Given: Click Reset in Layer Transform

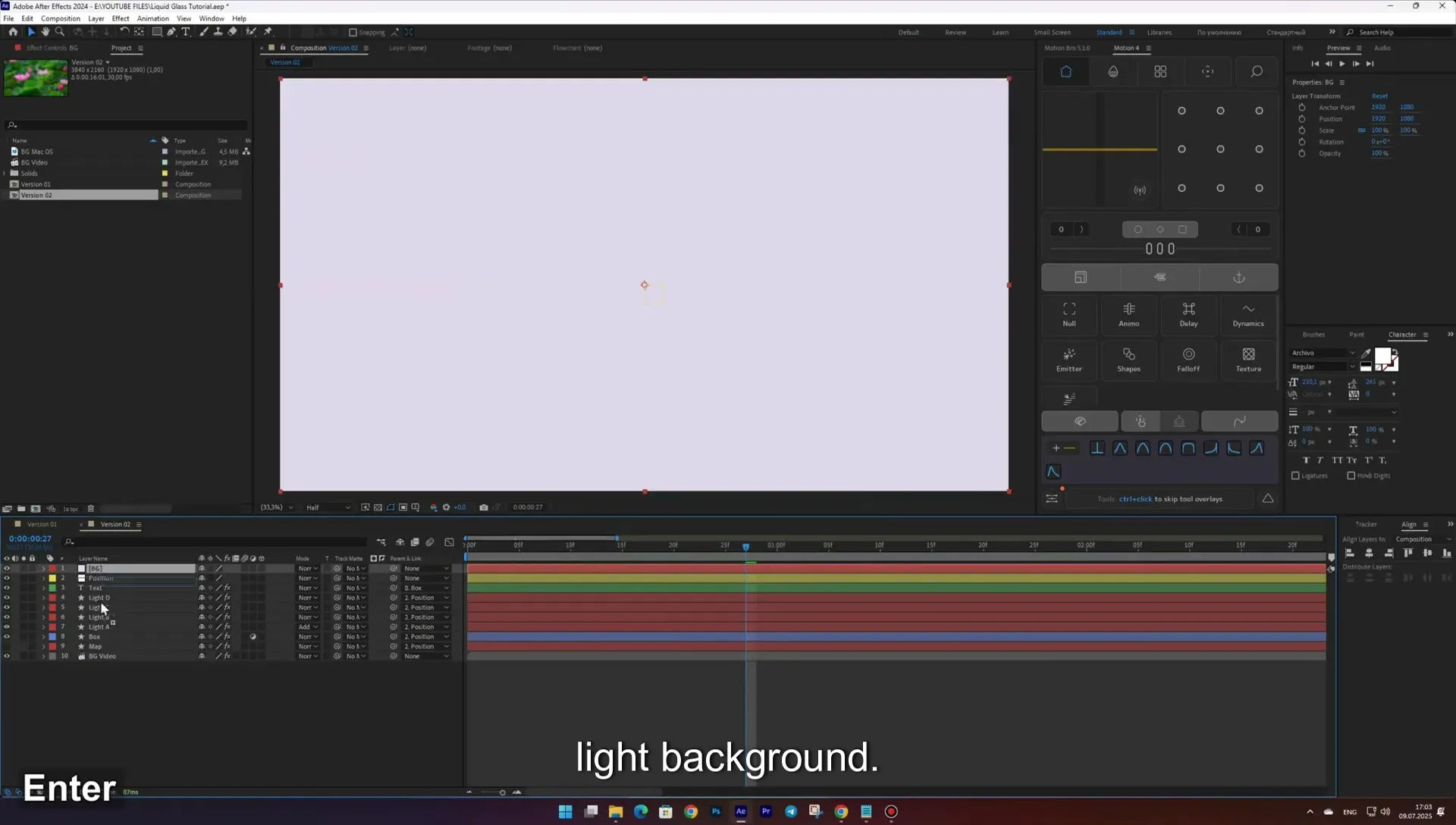Looking at the screenshot, I should tap(1379, 96).
